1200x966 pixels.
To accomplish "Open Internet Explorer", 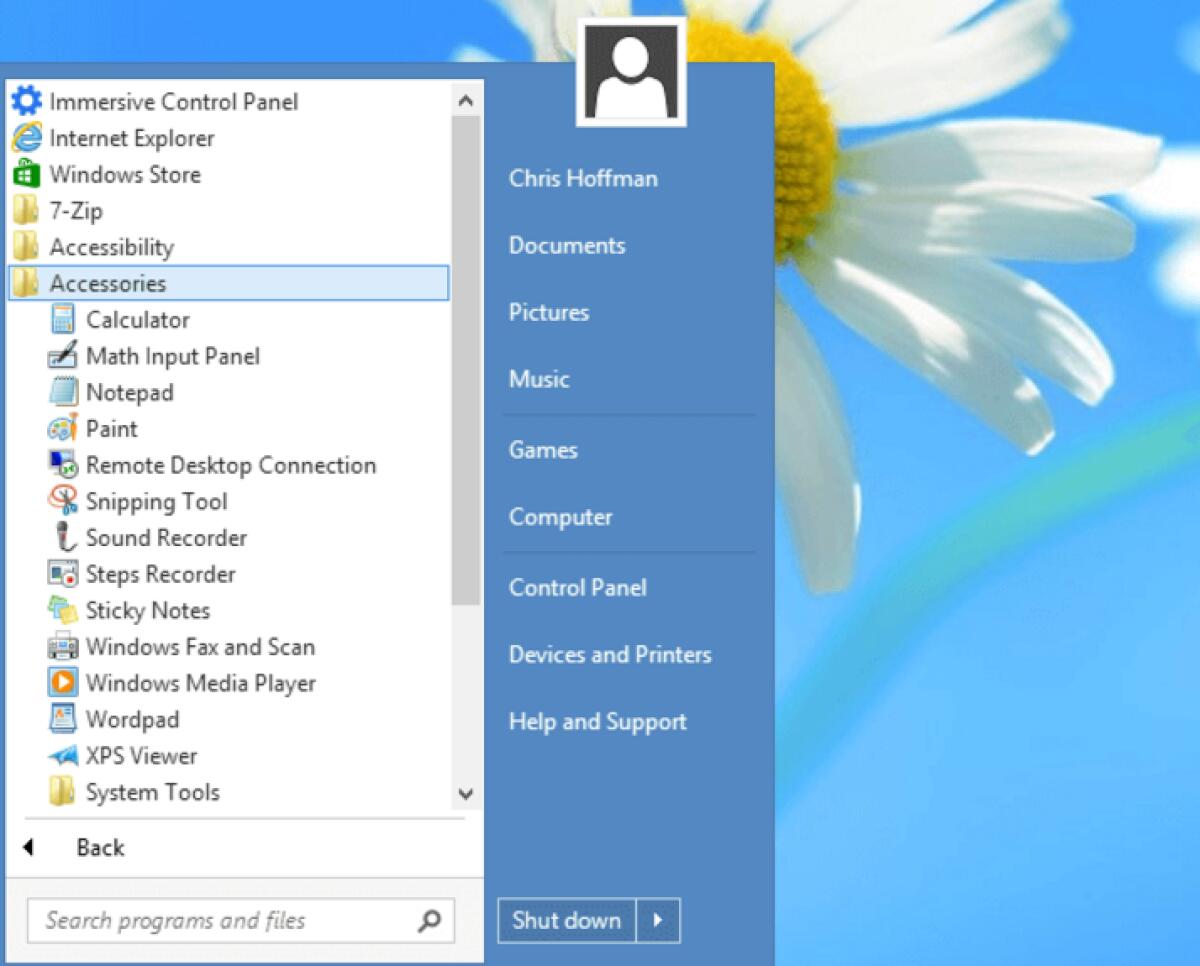I will click(x=130, y=138).
